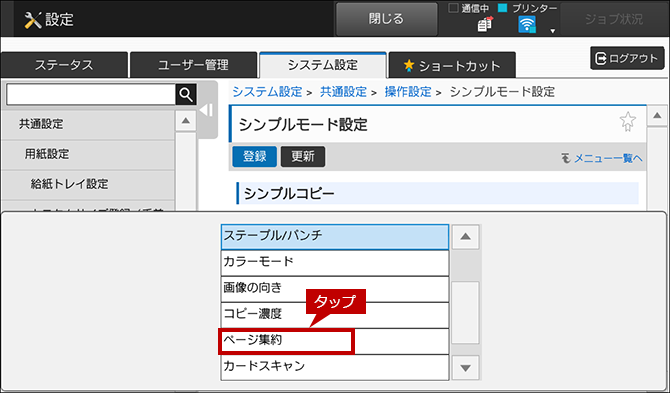Screen dimensions: 670x393
Task: Select 給紙トレイ設定 in the sidebar
Action: [88, 184]
